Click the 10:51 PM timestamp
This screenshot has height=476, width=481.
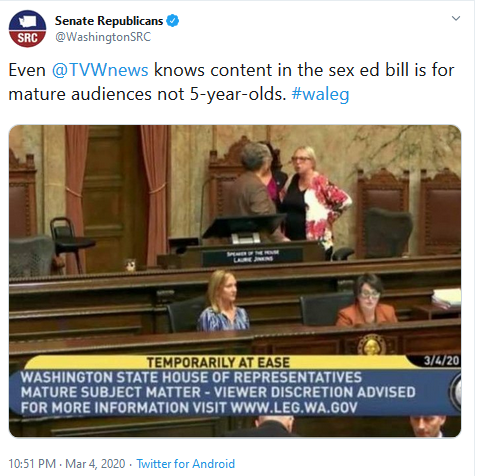coord(32,464)
